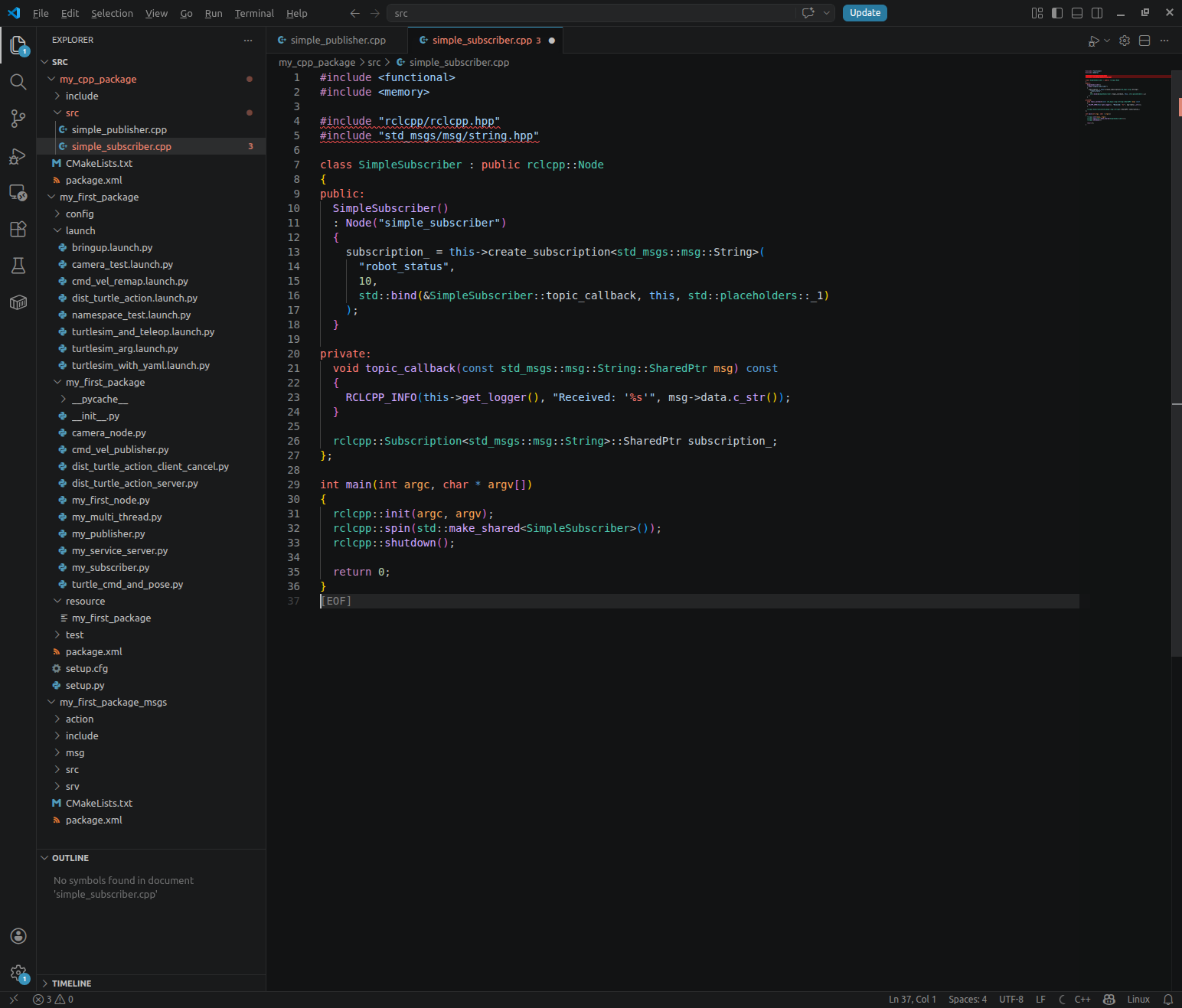Viewport: 1182px width, 1008px height.
Task: Open remote window status bar icon
Action: [x=13, y=1000]
